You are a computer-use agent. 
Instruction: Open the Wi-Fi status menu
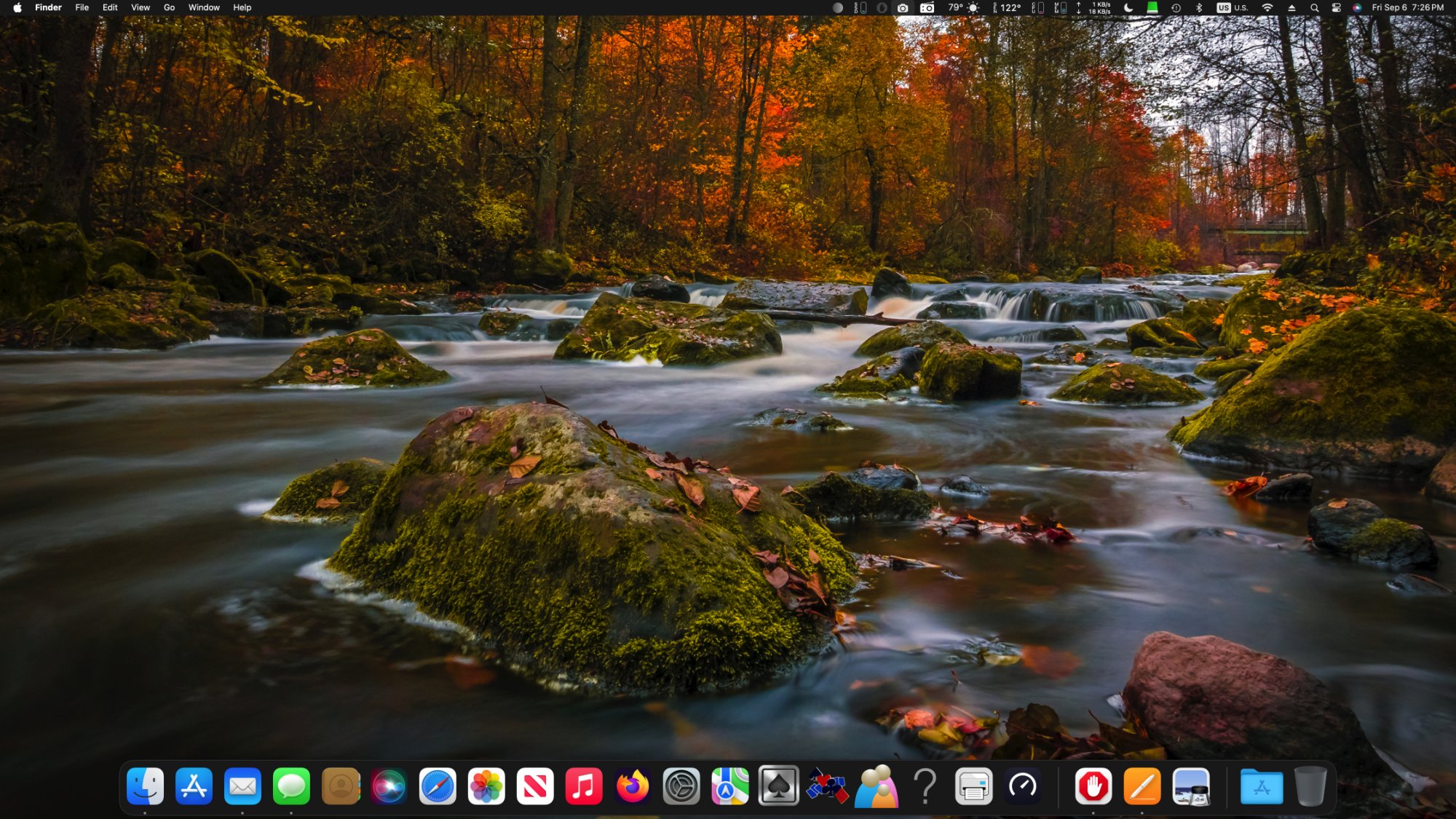[x=1267, y=7]
